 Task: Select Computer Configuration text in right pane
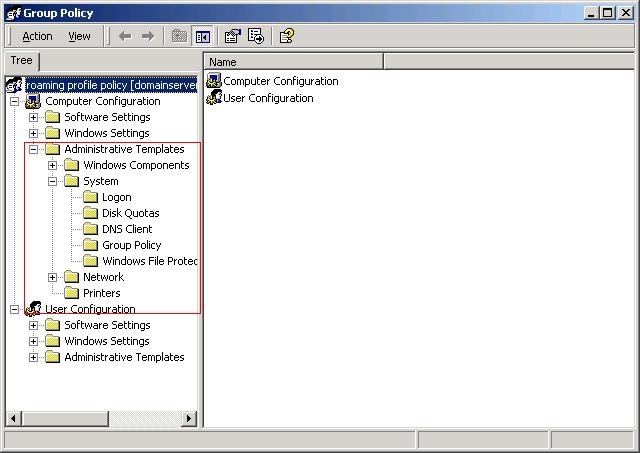click(x=281, y=81)
